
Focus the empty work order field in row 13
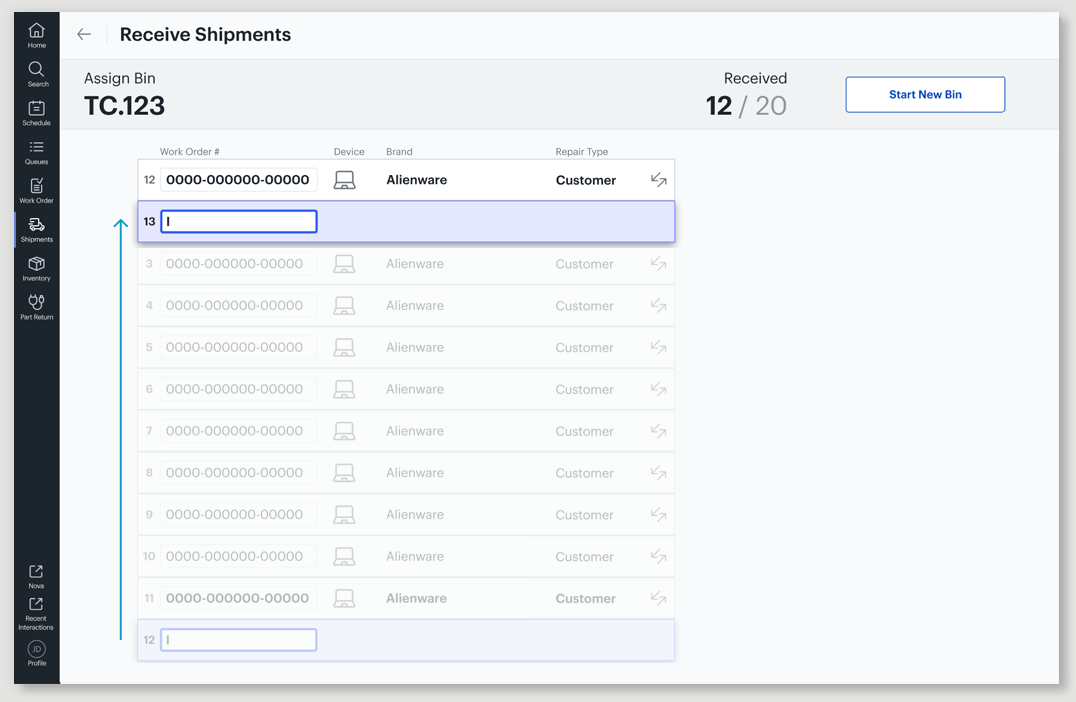click(x=239, y=222)
